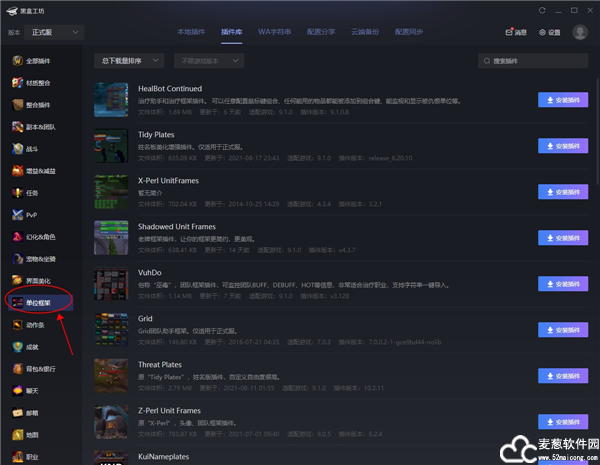The width and height of the screenshot is (600, 465).
Task: Open 设置 settings gear
Action: coord(549,33)
